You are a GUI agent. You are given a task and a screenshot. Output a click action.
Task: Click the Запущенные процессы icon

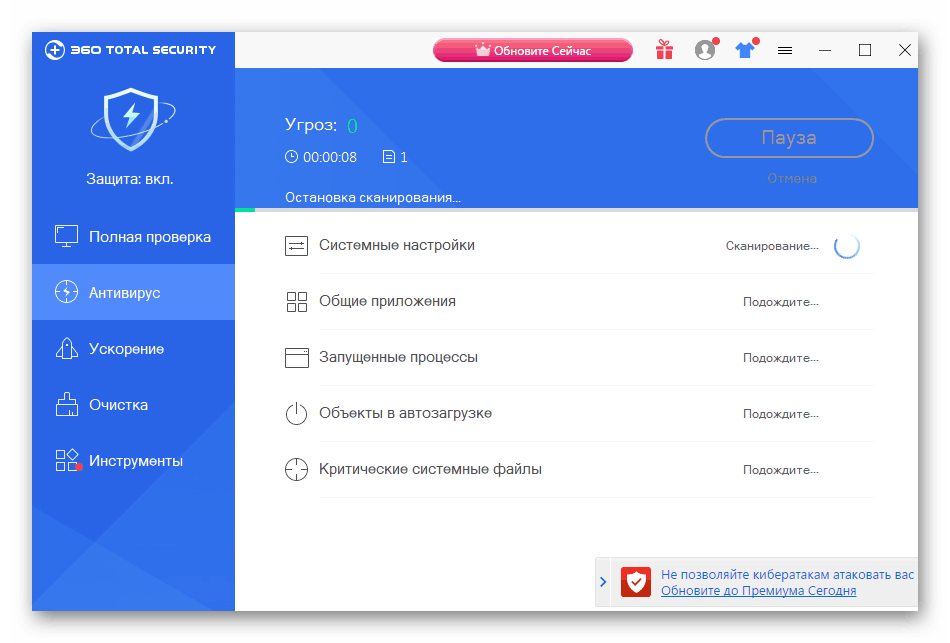(x=296, y=357)
